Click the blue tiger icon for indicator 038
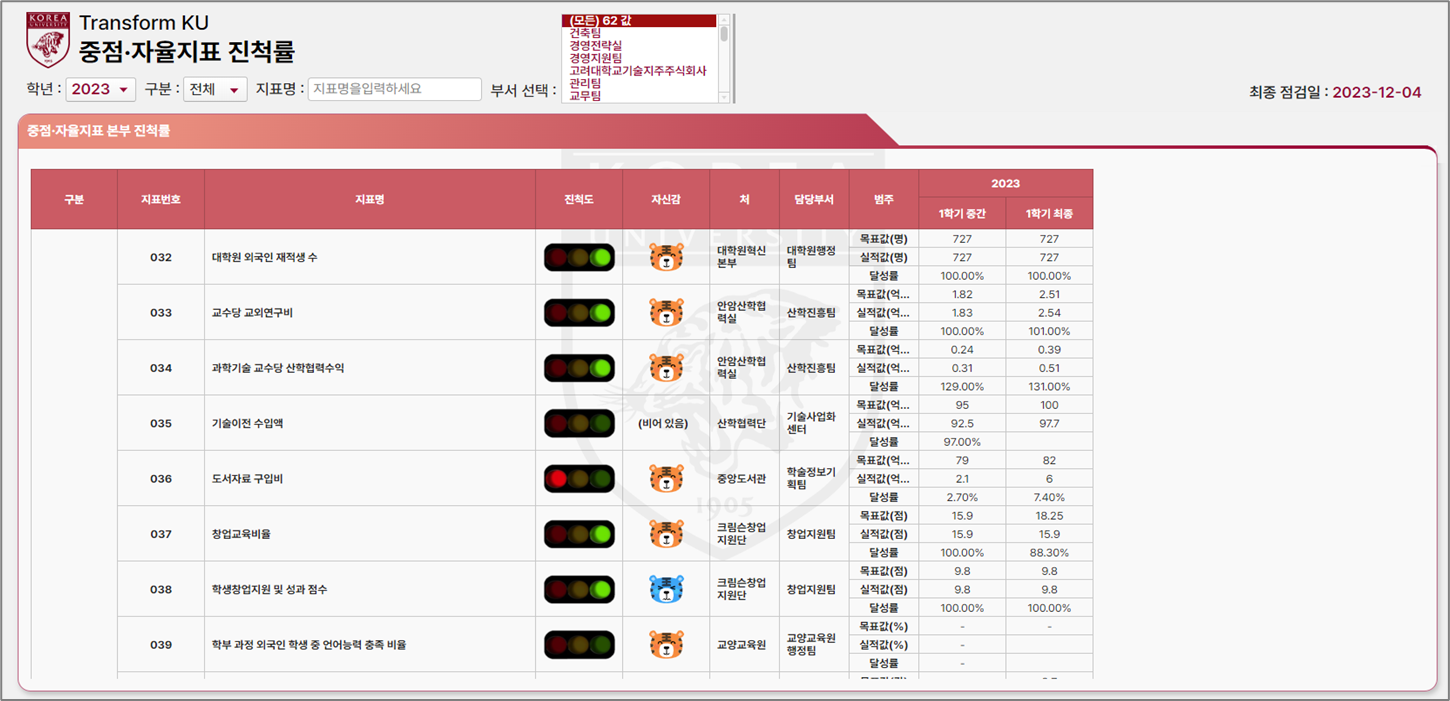This screenshot has height=701, width=1450. 666,589
